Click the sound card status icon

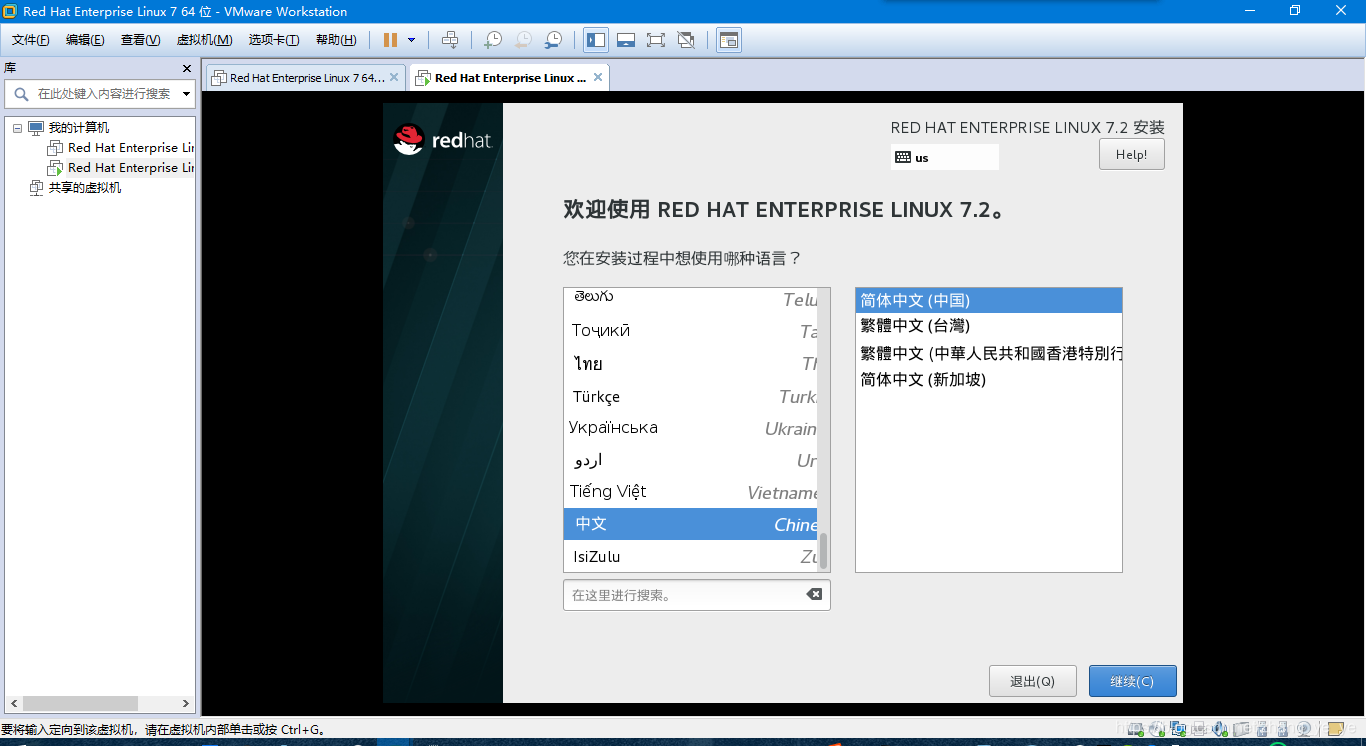[1220, 729]
